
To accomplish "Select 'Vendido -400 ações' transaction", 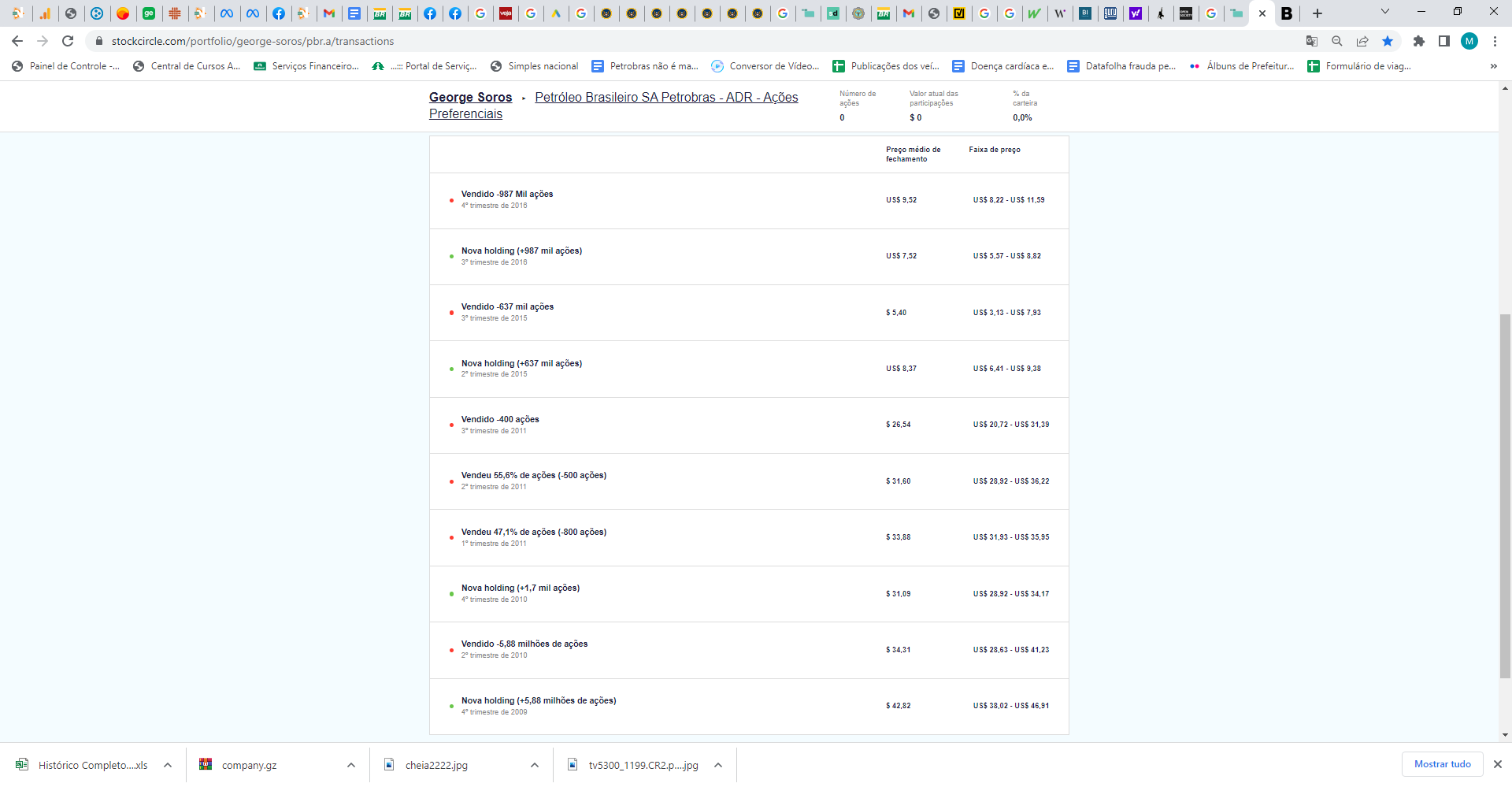I will point(749,425).
